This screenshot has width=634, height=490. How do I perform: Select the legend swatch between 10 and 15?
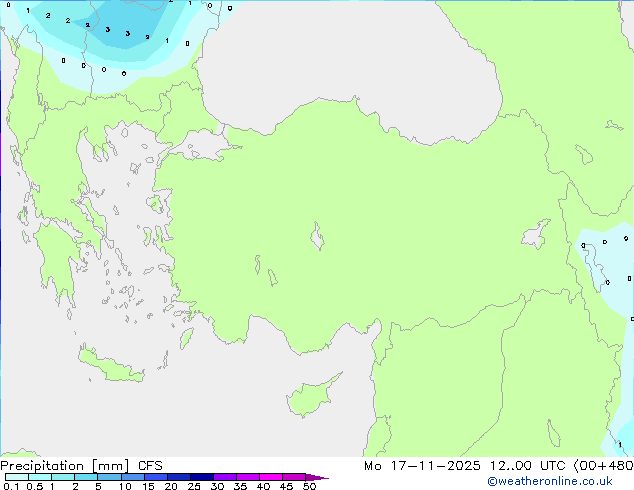coord(132,477)
